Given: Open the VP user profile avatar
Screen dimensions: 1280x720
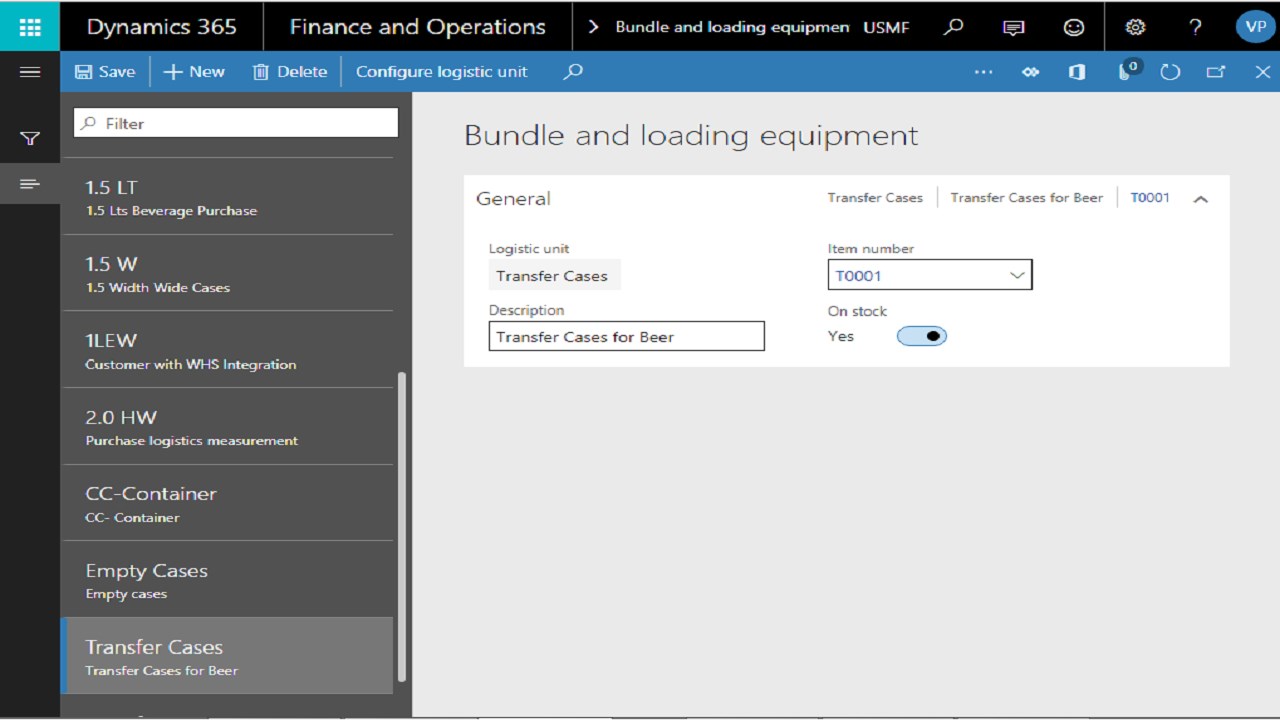Looking at the screenshot, I should 1255,27.
